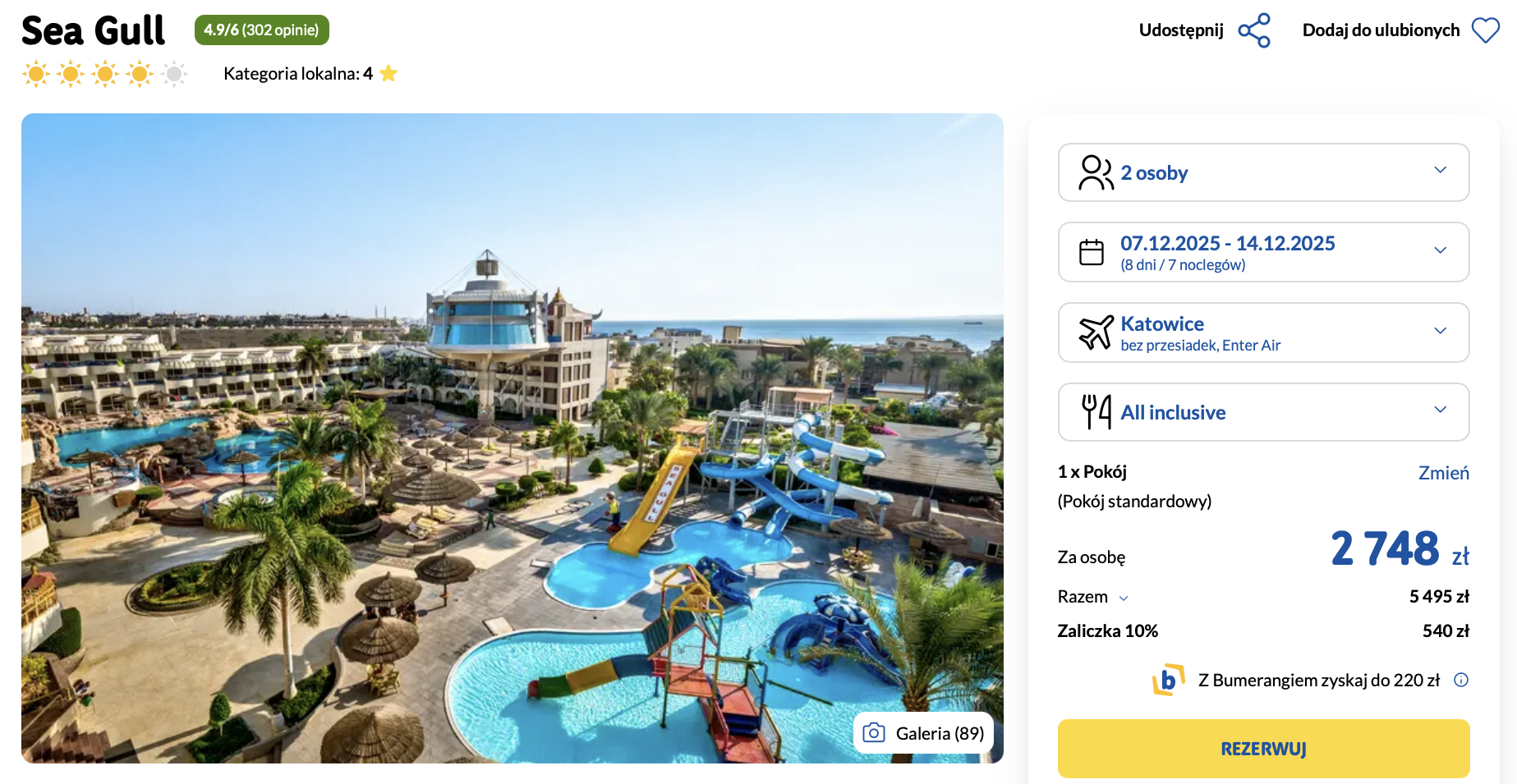Click the persons icon in travelers field
The image size is (1517, 784).
click(x=1096, y=172)
